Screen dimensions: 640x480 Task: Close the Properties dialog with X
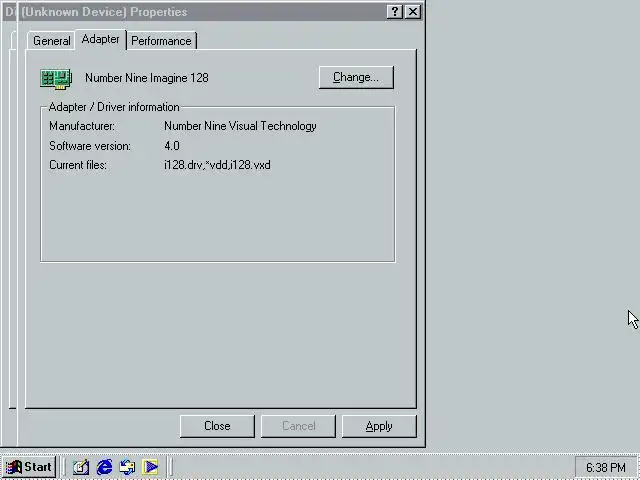(x=413, y=12)
